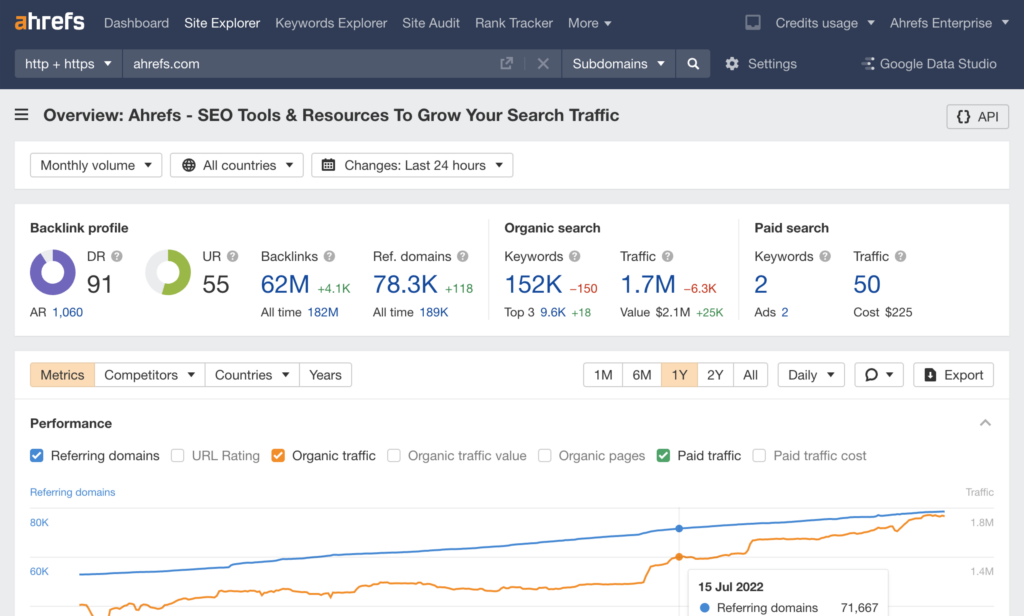Click UR help question mark

(x=232, y=256)
